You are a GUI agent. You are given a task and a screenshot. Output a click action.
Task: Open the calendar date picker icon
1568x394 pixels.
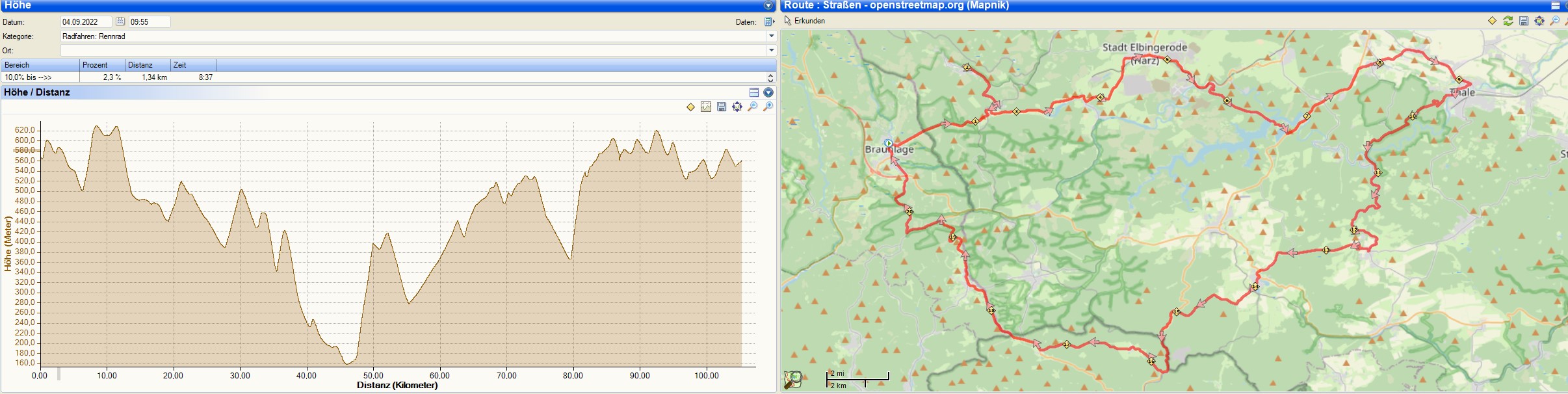pyautogui.click(x=120, y=21)
